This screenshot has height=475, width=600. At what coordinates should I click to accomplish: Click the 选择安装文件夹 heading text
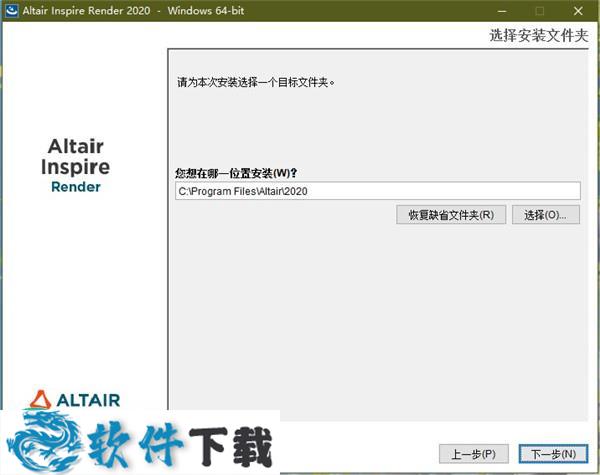tap(539, 36)
